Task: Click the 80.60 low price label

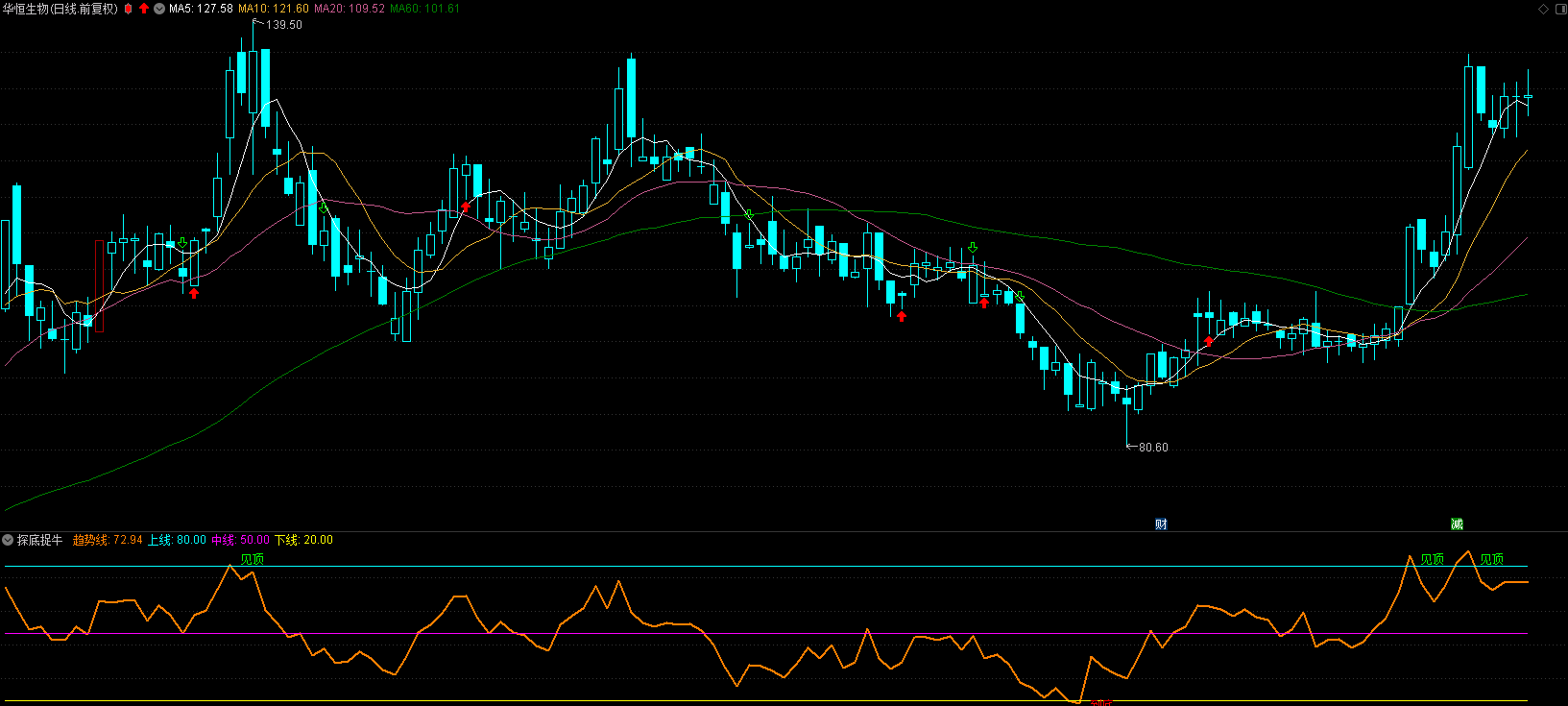Action: pyautogui.click(x=1153, y=448)
